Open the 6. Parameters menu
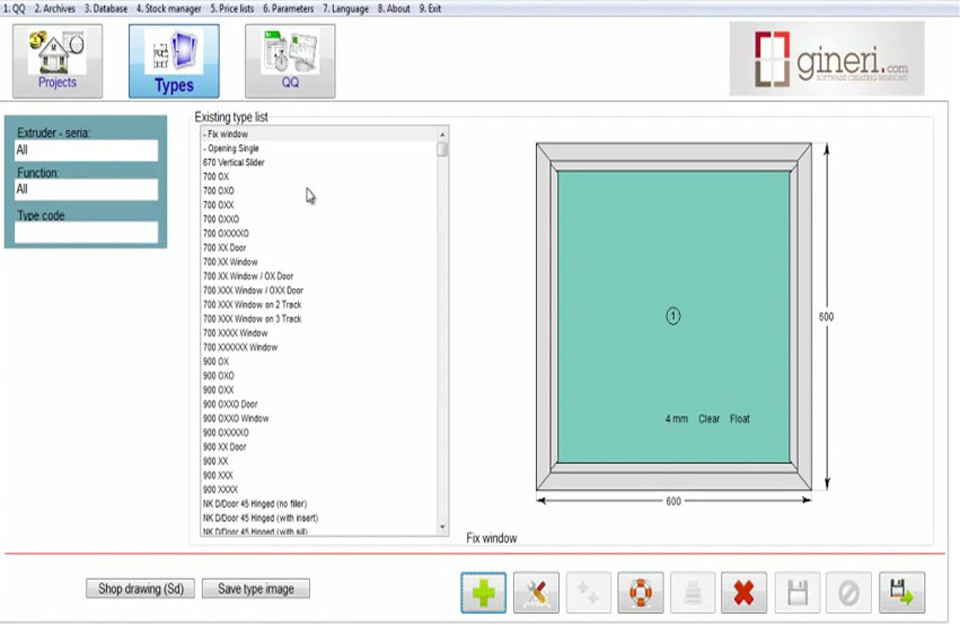 pyautogui.click(x=288, y=9)
